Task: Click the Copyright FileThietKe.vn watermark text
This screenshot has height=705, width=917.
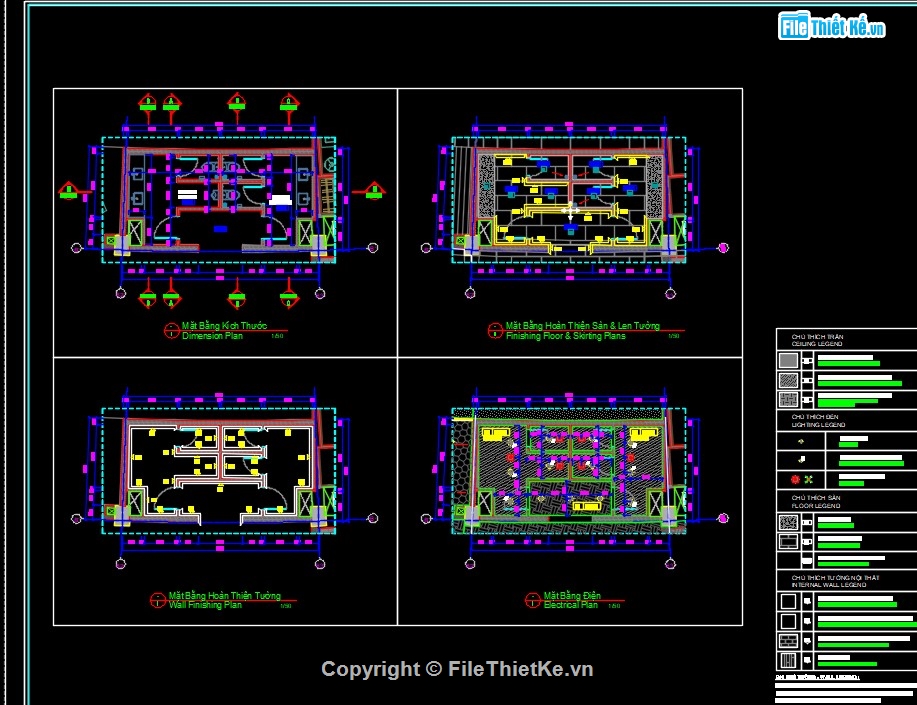Action: pos(457,669)
